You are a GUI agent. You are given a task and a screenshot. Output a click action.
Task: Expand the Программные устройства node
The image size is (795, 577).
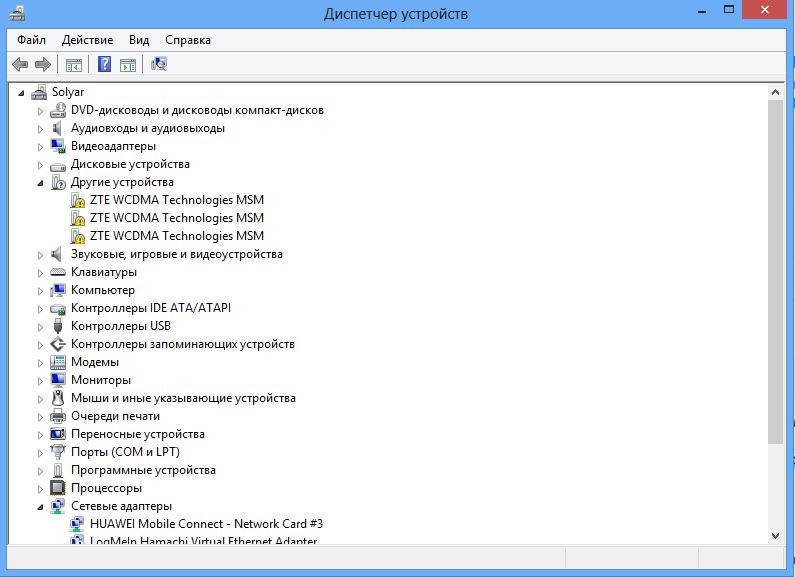coord(41,471)
